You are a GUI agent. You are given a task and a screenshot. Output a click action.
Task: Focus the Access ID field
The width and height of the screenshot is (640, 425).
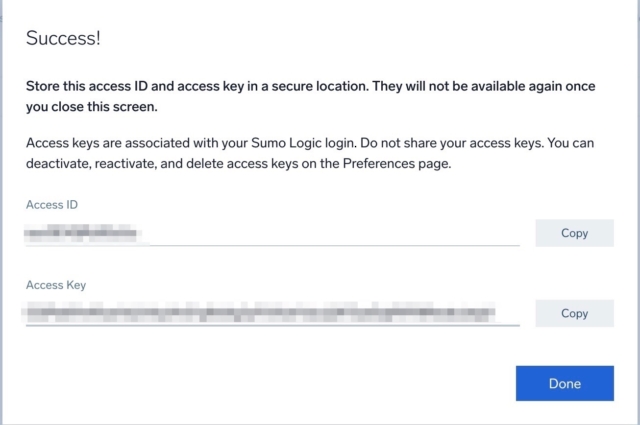[273, 233]
